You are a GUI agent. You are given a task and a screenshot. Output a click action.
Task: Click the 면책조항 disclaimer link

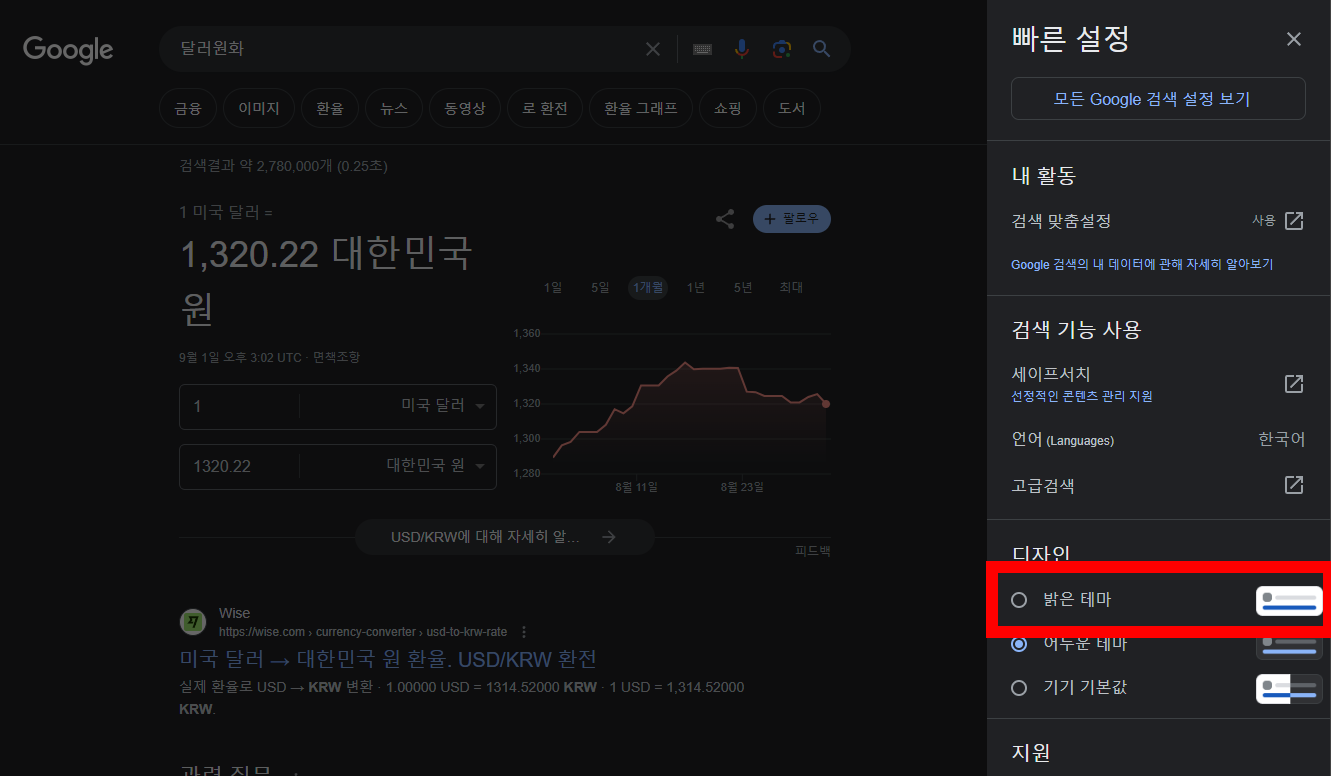tap(336, 357)
